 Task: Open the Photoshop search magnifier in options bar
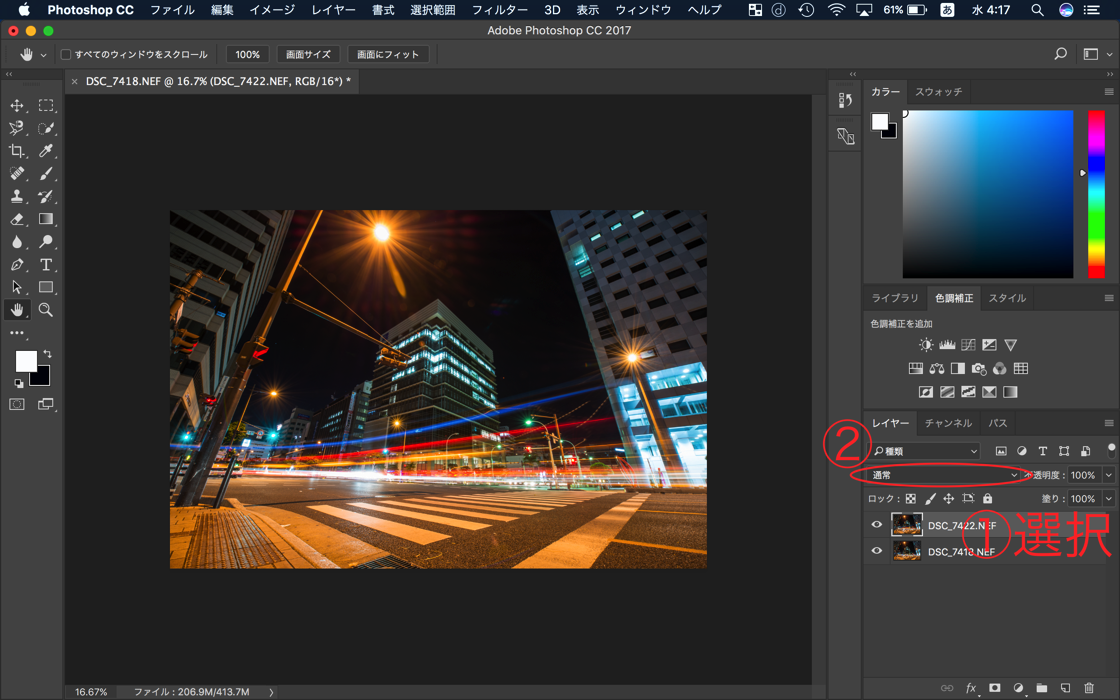[1061, 54]
